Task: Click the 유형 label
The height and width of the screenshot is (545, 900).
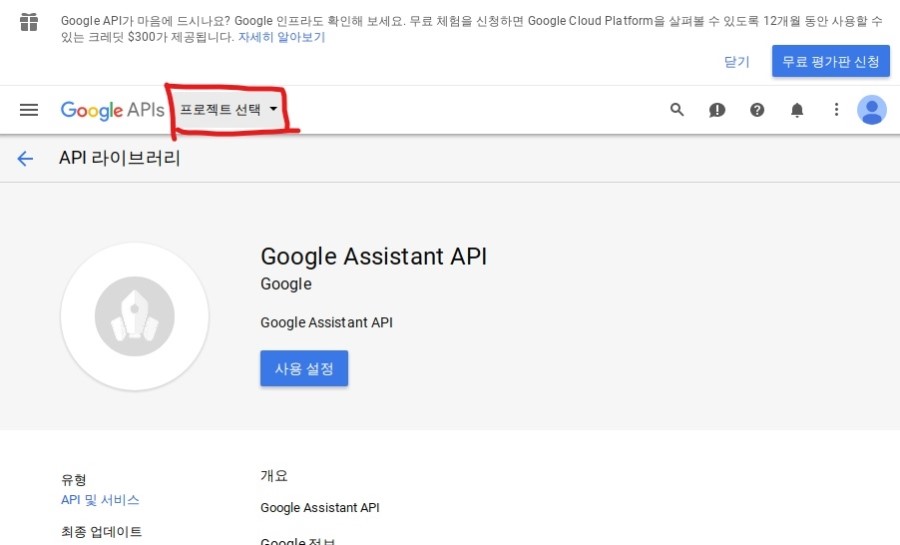Action: pos(73,480)
